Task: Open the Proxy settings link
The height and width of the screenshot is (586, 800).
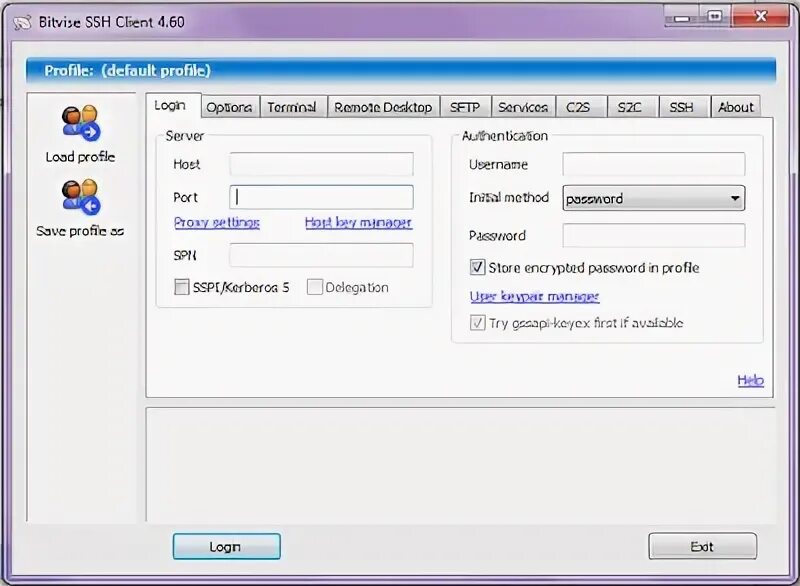Action: coord(217,222)
